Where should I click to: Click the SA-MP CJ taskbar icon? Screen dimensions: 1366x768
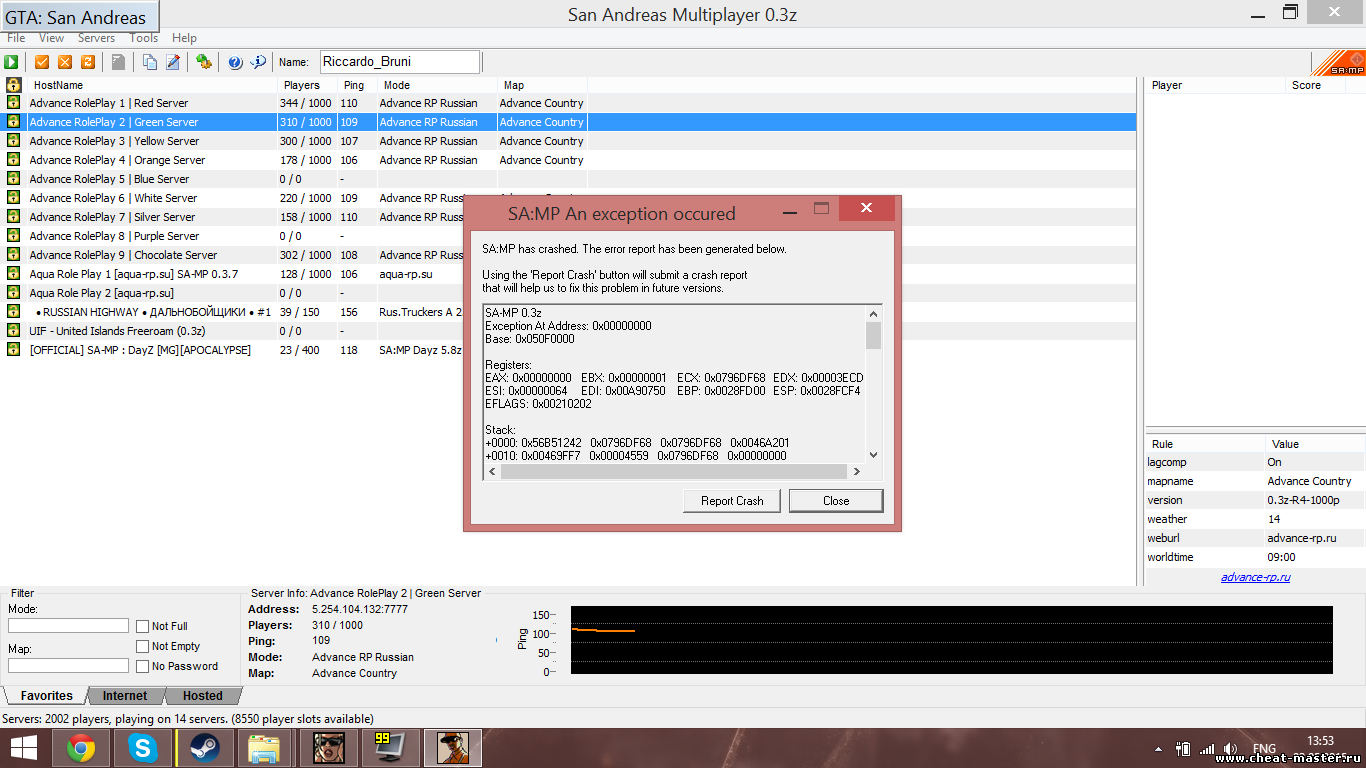pyautogui.click(x=452, y=748)
